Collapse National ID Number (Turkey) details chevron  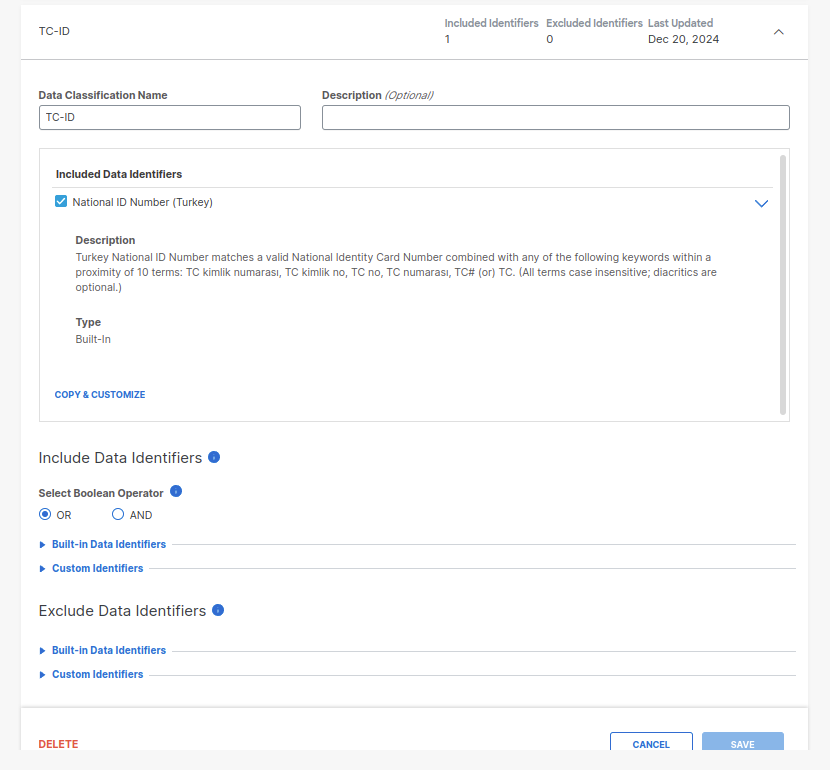click(761, 203)
